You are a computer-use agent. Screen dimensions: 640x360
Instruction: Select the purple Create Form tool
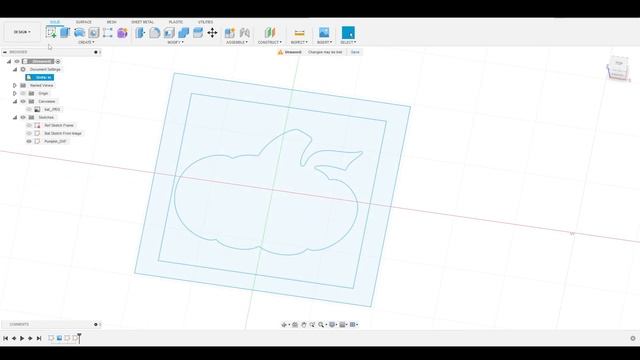122,33
